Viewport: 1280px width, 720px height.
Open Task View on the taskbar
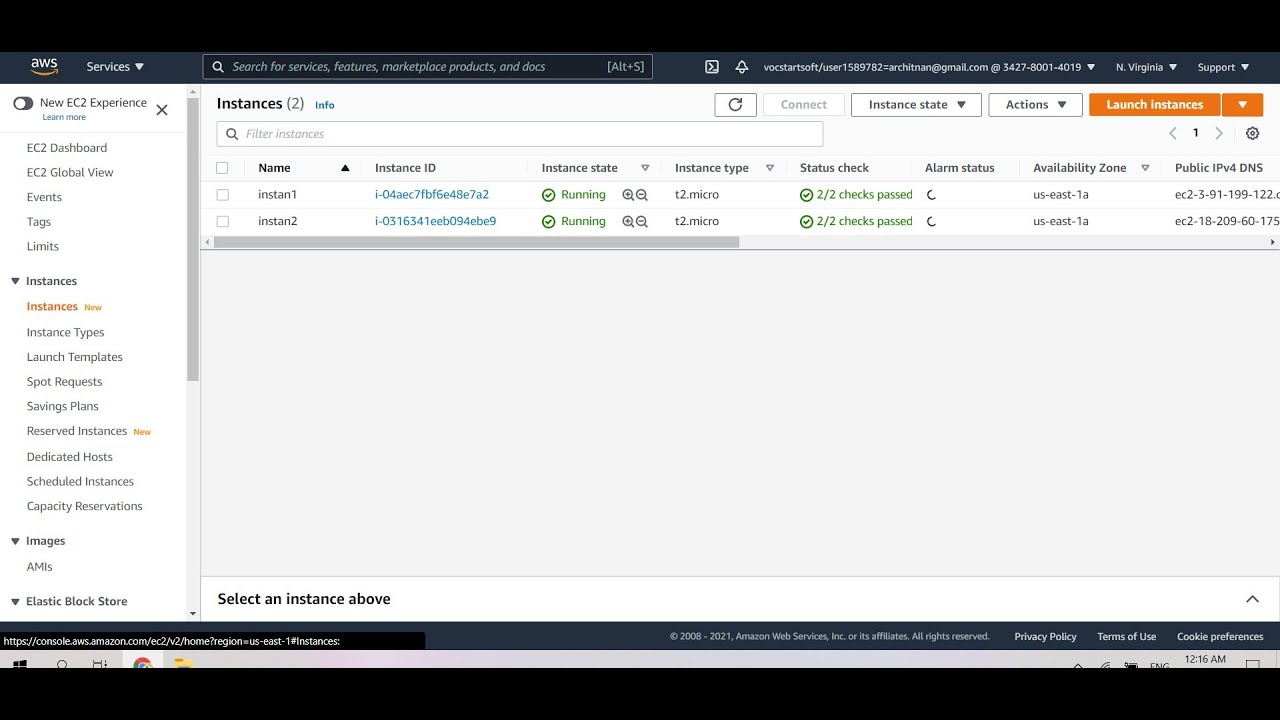point(100,664)
